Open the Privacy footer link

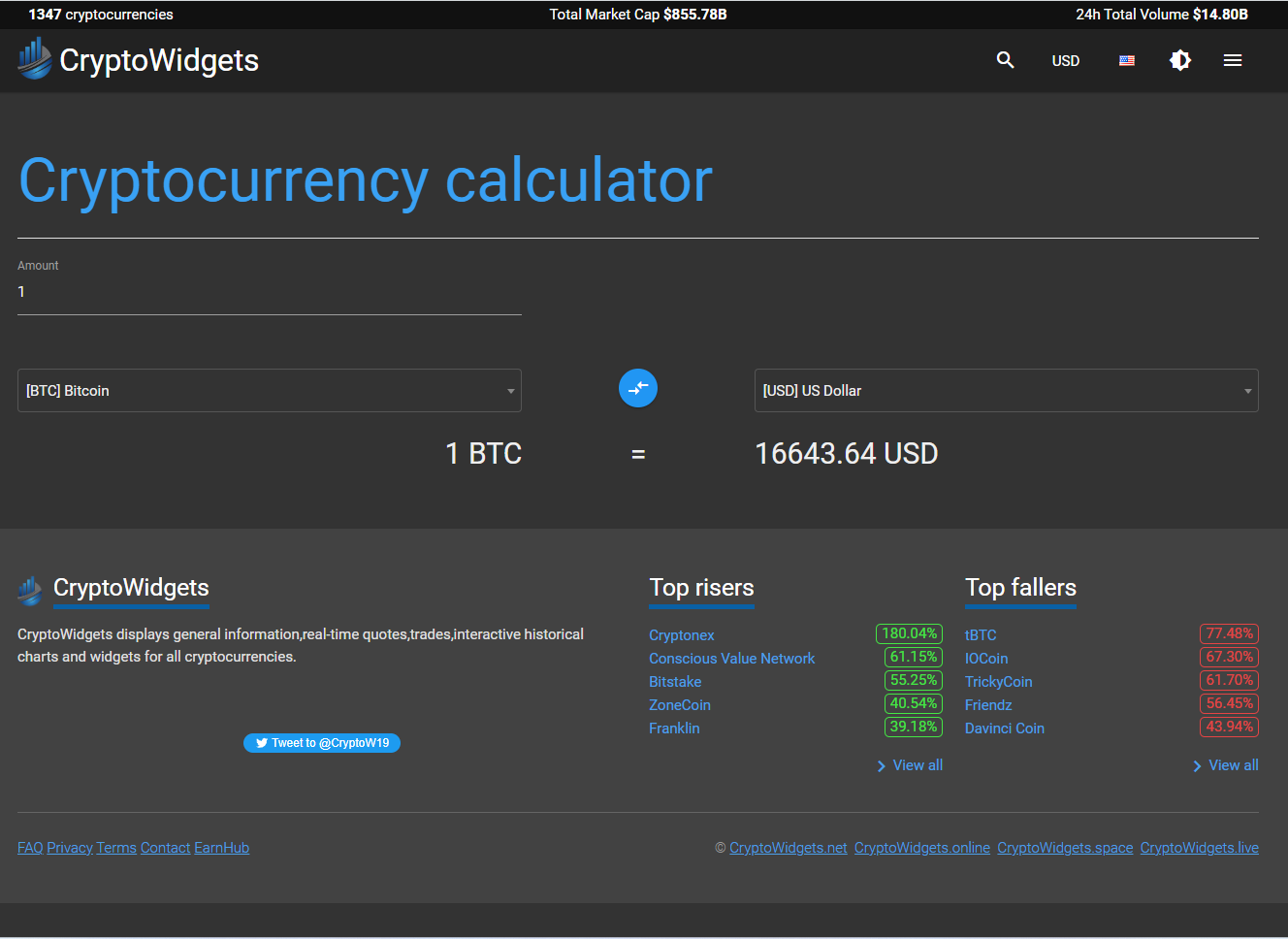click(70, 848)
